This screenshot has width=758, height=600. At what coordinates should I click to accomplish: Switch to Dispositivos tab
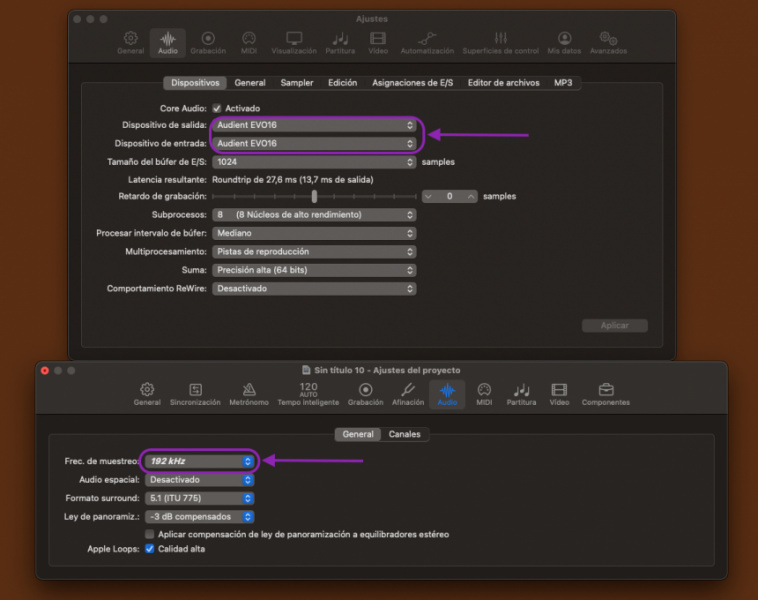[x=195, y=83]
